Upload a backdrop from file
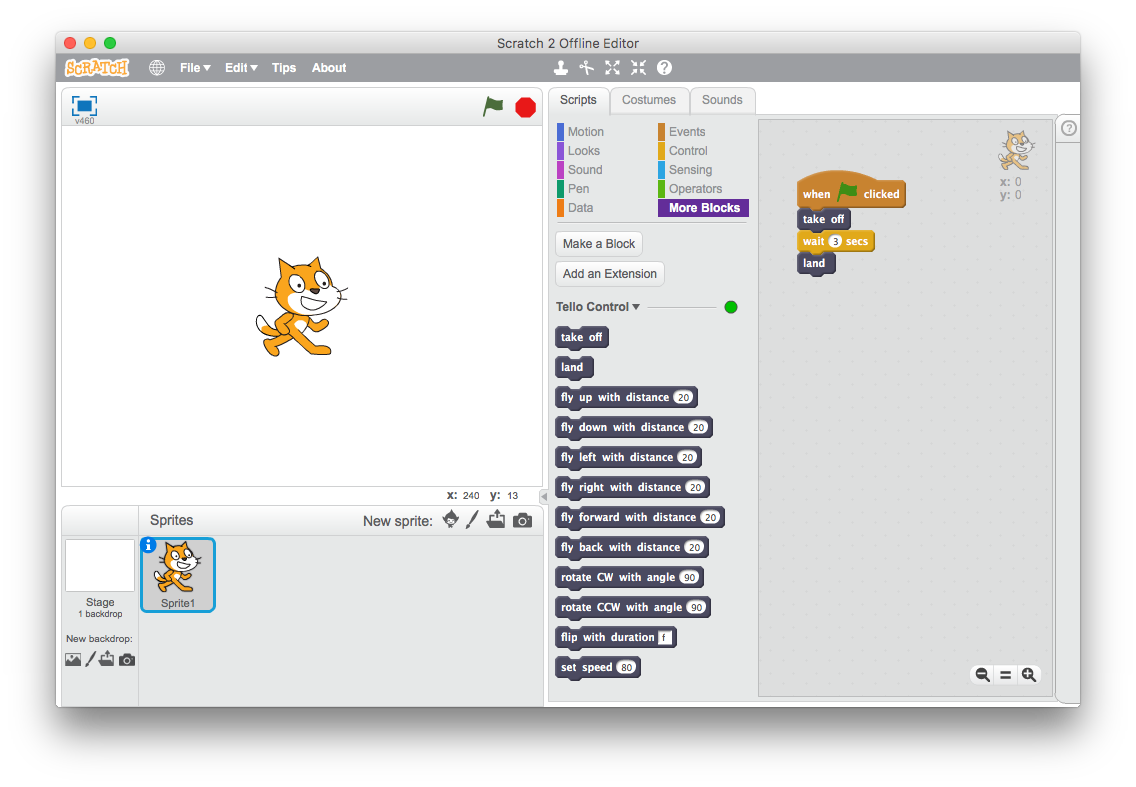1136x787 pixels. tap(106, 659)
